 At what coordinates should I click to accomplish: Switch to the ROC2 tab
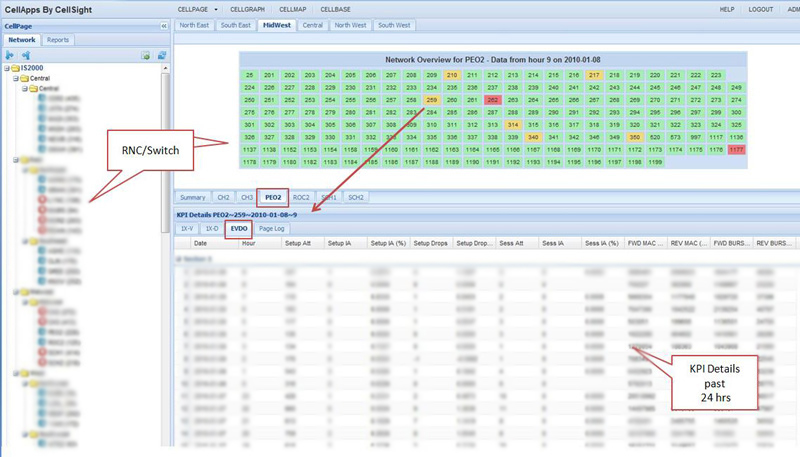click(299, 197)
